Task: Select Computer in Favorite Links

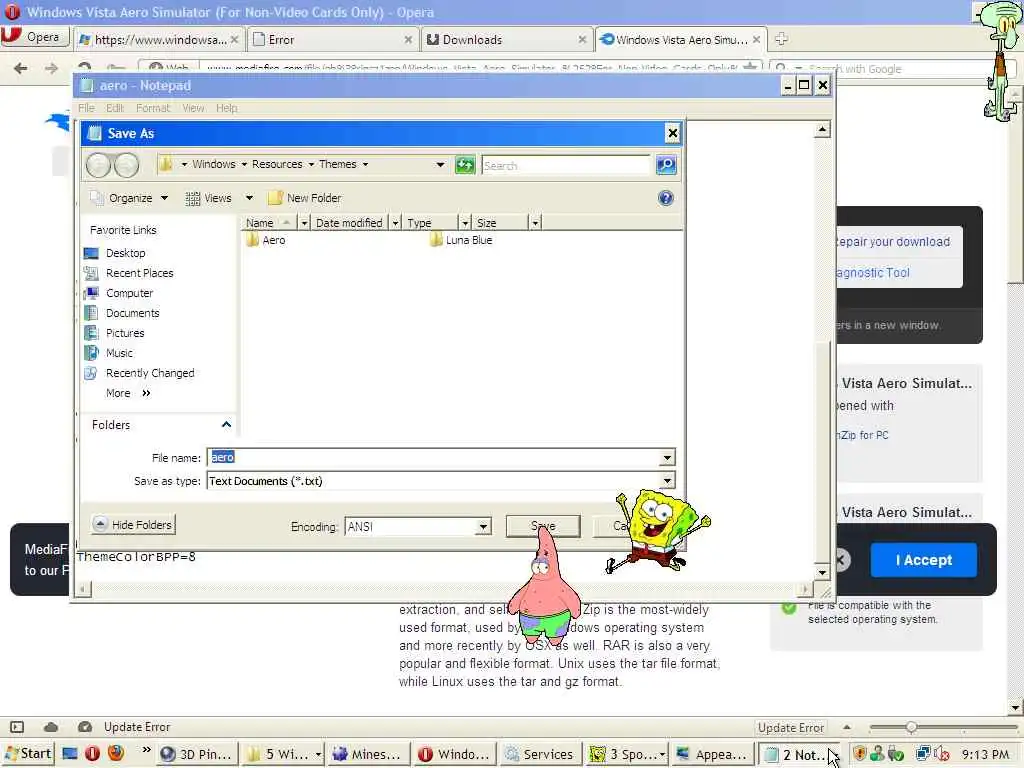Action: [x=119, y=293]
